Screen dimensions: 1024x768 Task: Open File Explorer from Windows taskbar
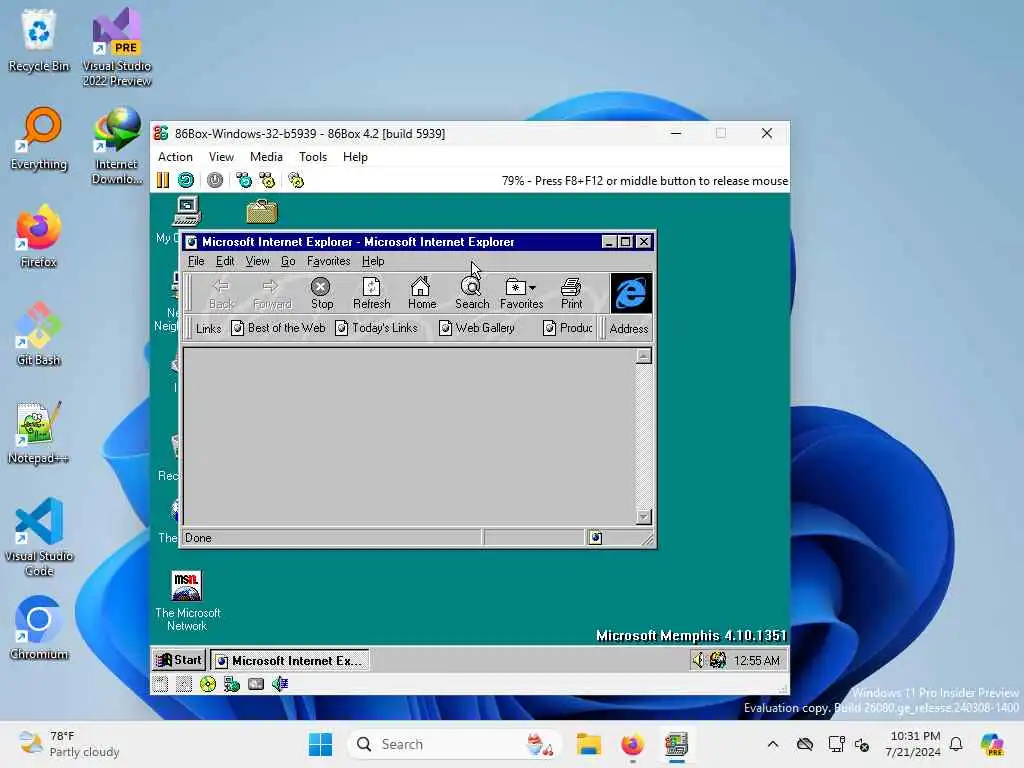(x=588, y=744)
